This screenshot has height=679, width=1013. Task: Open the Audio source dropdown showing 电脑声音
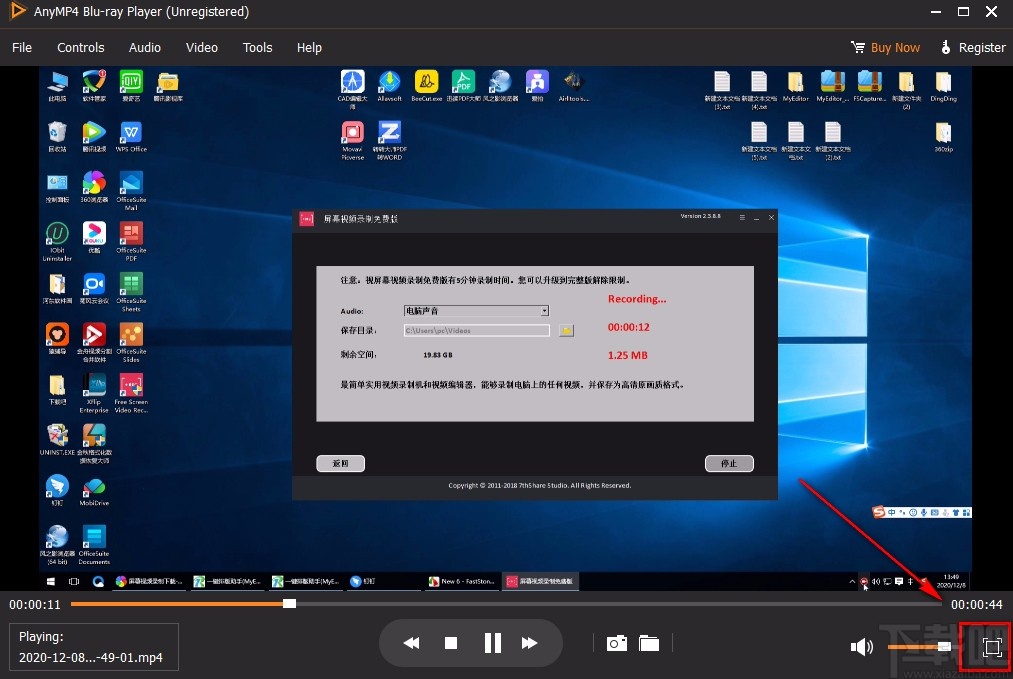544,311
